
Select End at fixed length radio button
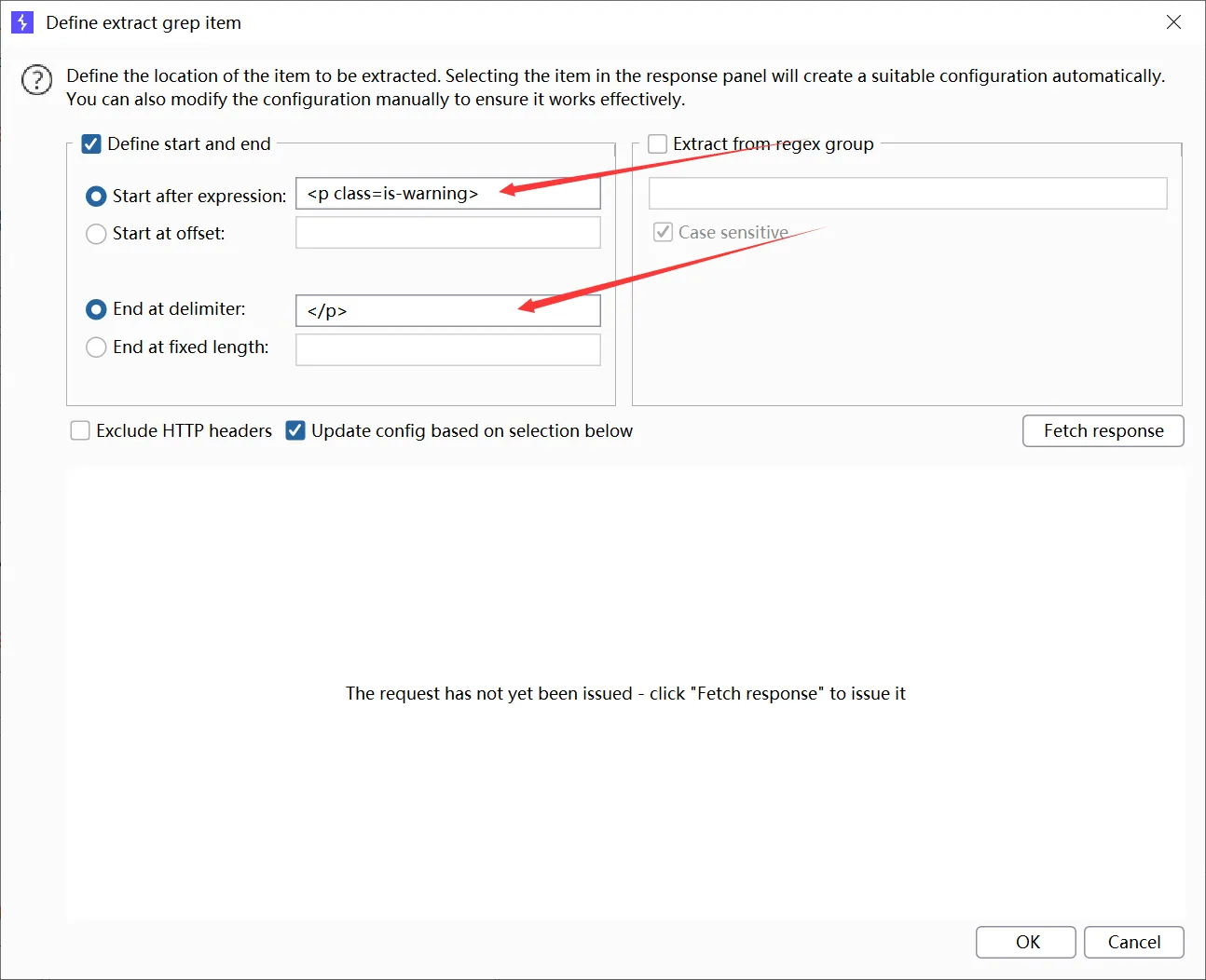point(96,347)
